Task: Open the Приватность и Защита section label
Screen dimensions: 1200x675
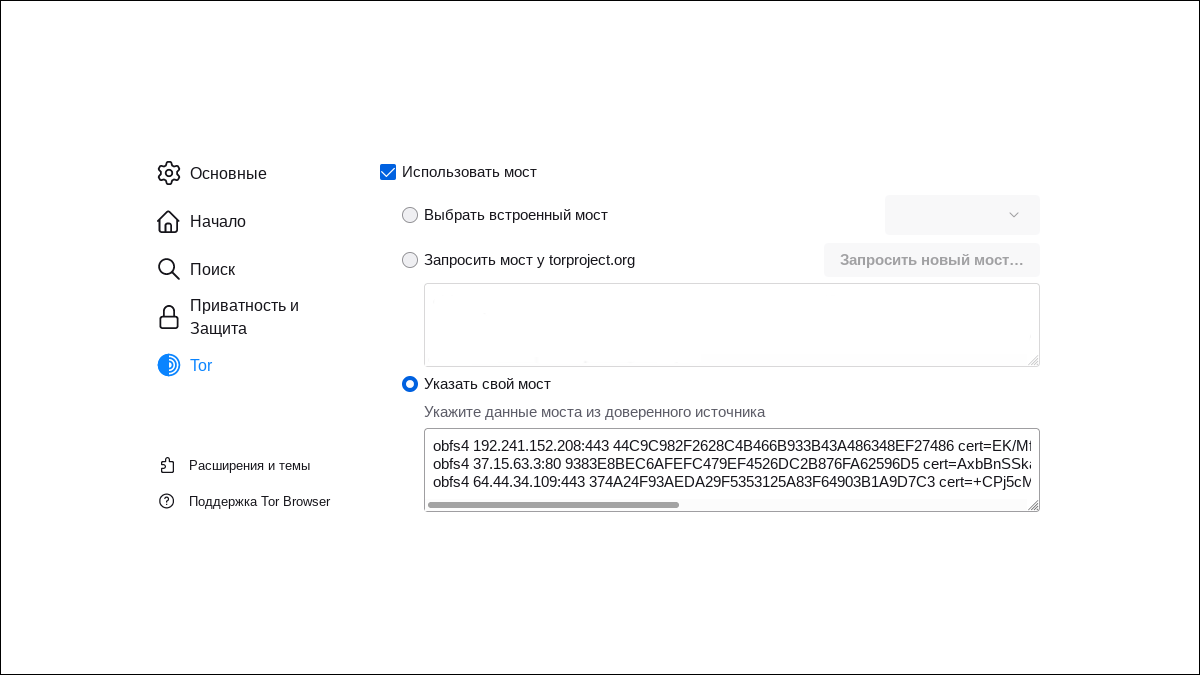Action: [244, 317]
